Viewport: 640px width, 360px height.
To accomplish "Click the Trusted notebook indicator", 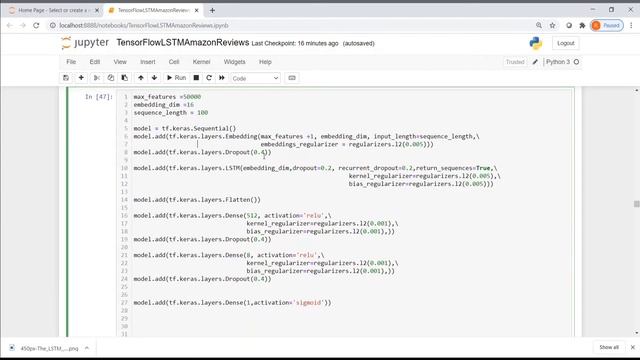I will point(515,62).
